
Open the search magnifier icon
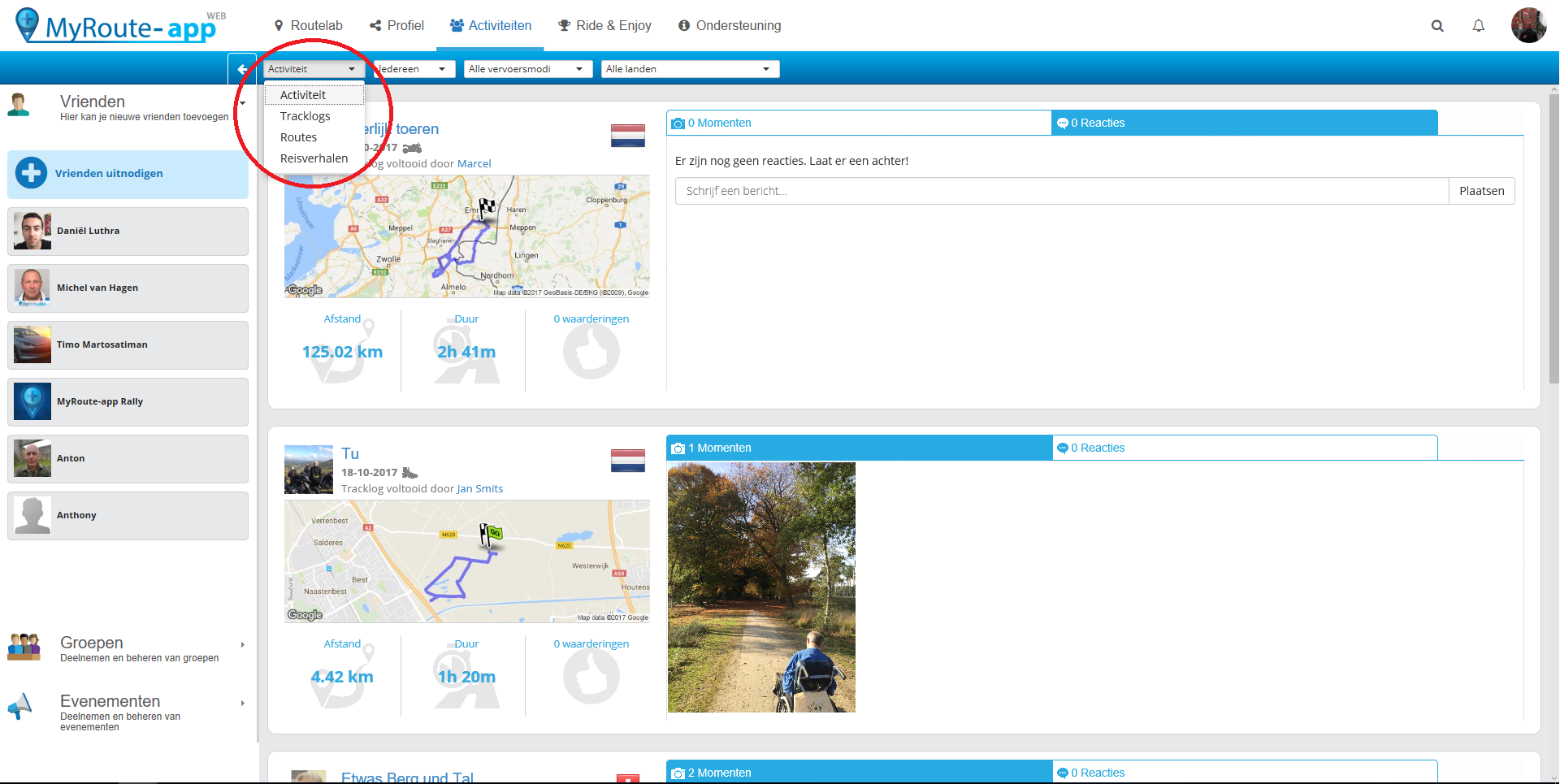(1437, 26)
